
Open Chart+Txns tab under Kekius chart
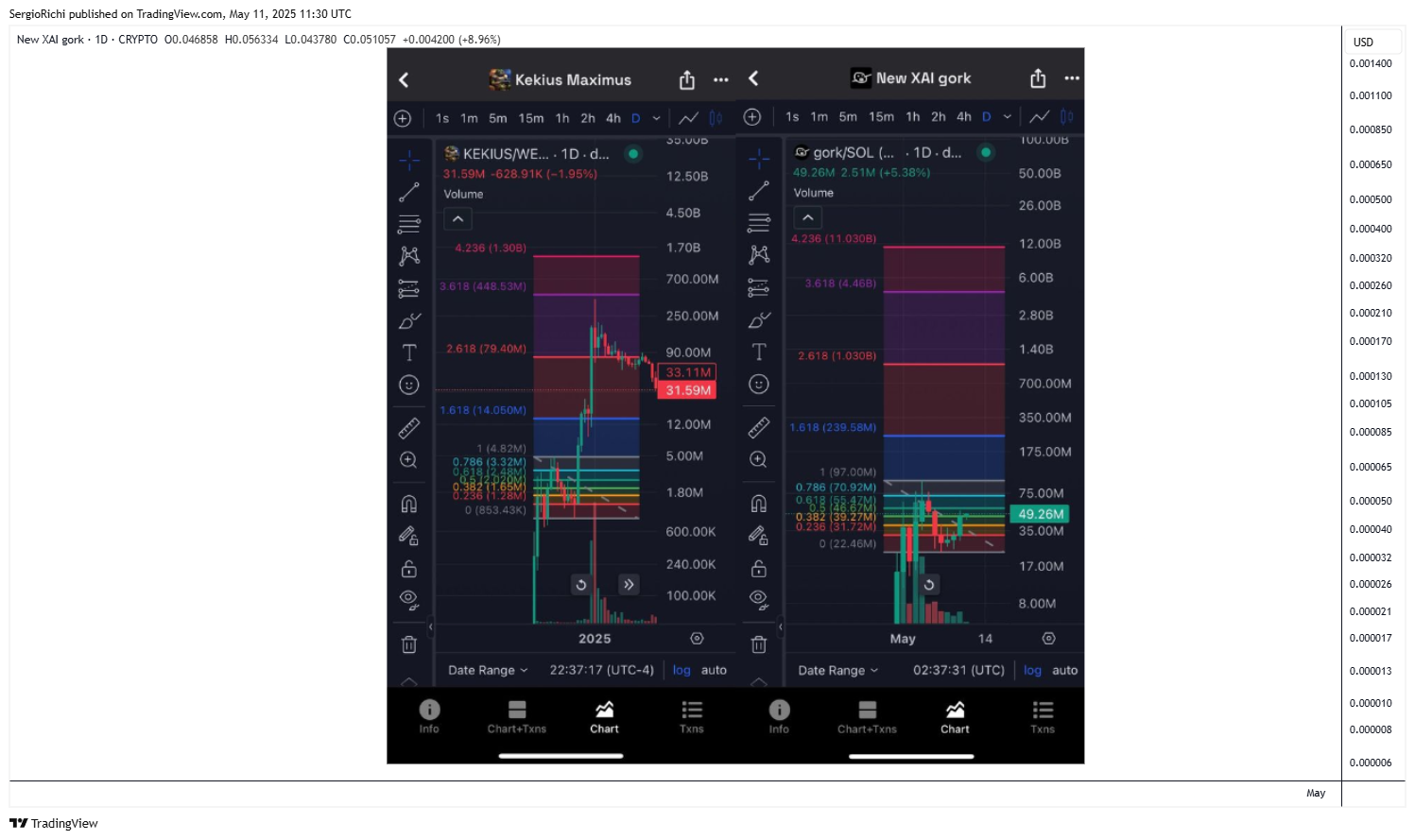(517, 716)
